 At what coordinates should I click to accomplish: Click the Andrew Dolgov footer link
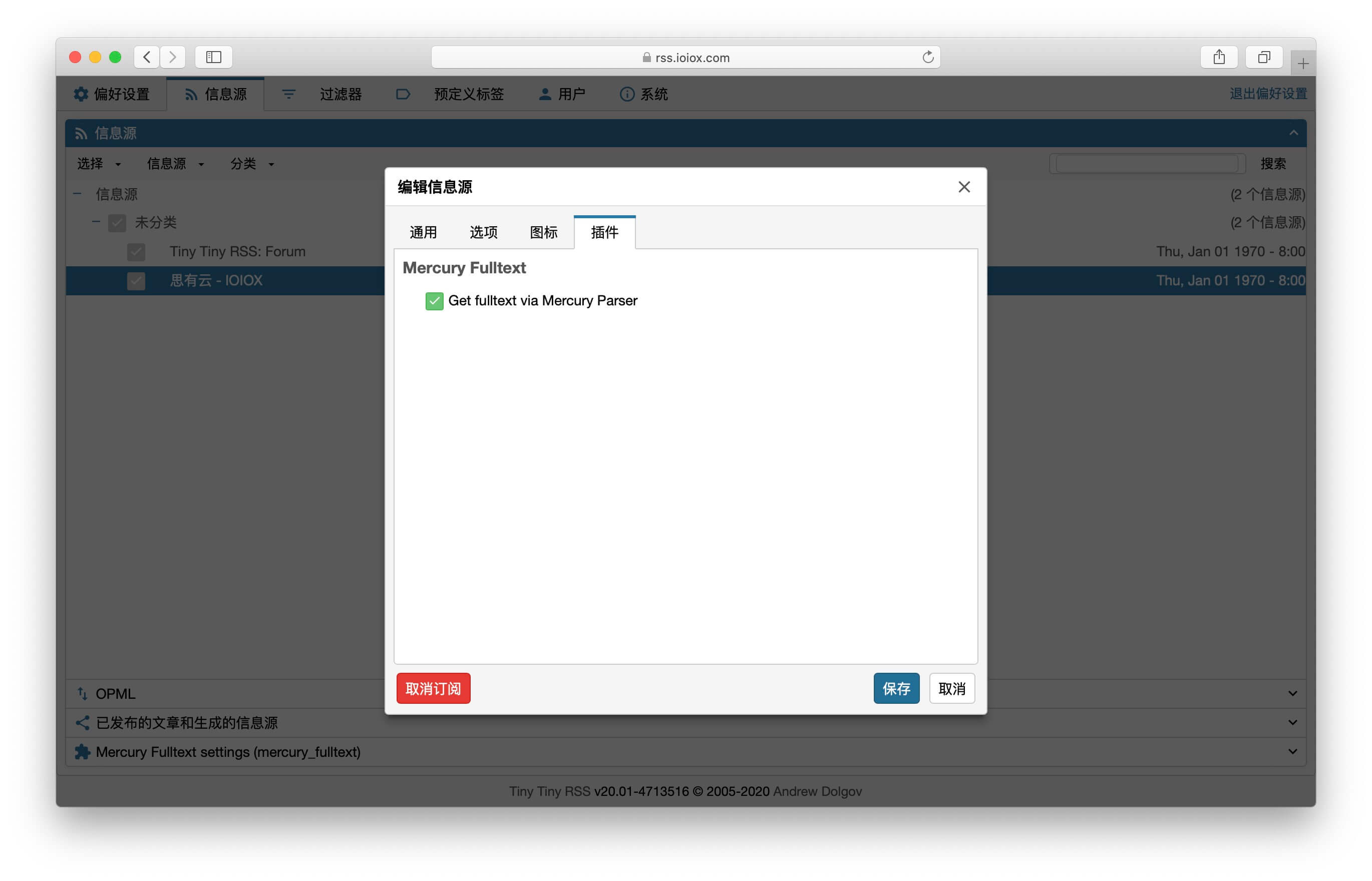[817, 791]
